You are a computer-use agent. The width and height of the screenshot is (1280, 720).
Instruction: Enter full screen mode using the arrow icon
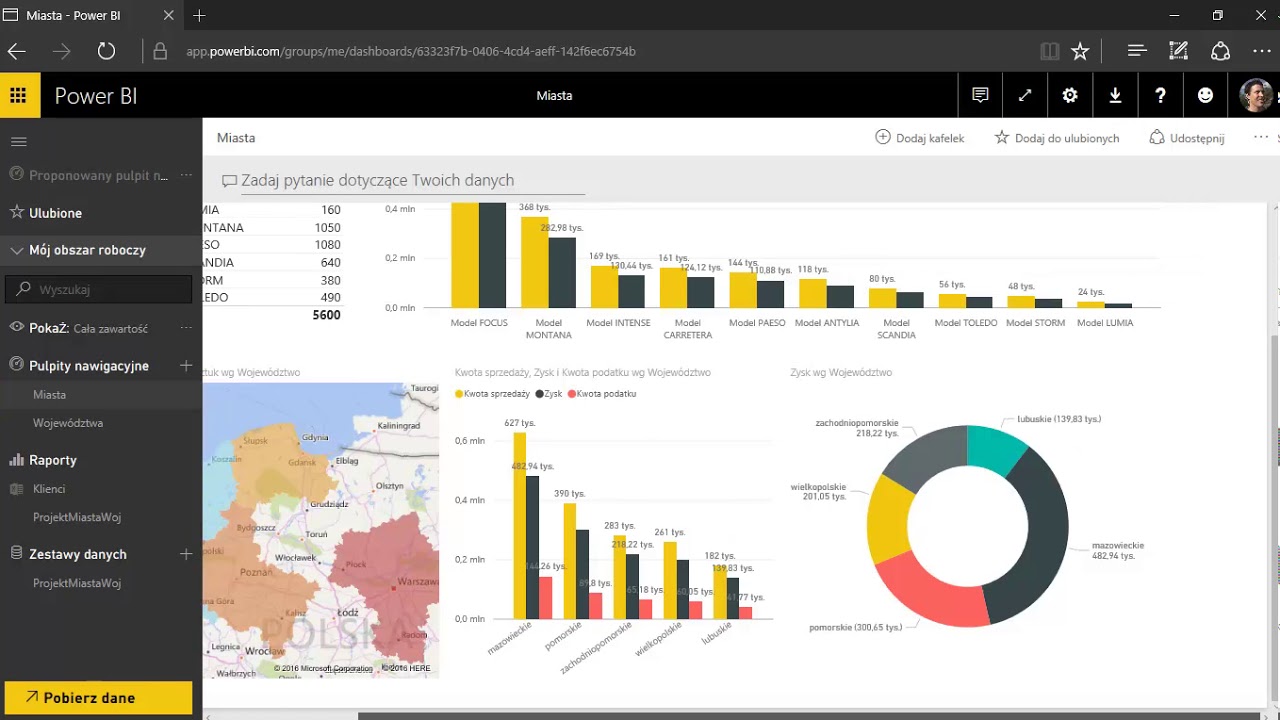[1025, 96]
